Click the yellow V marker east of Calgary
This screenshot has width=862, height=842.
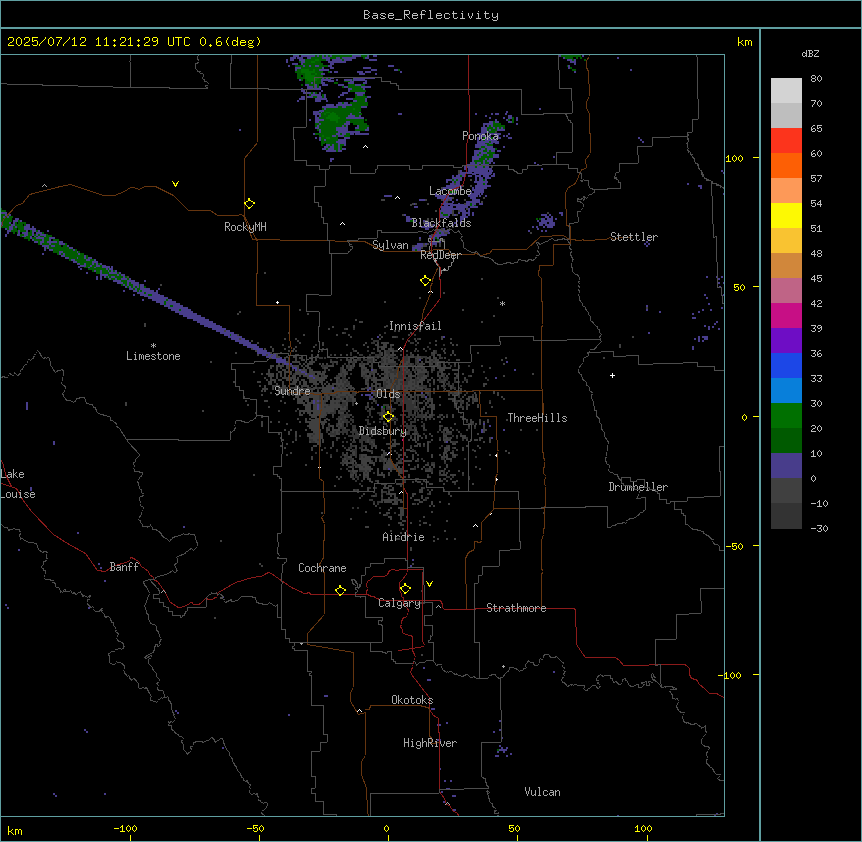coord(429,584)
